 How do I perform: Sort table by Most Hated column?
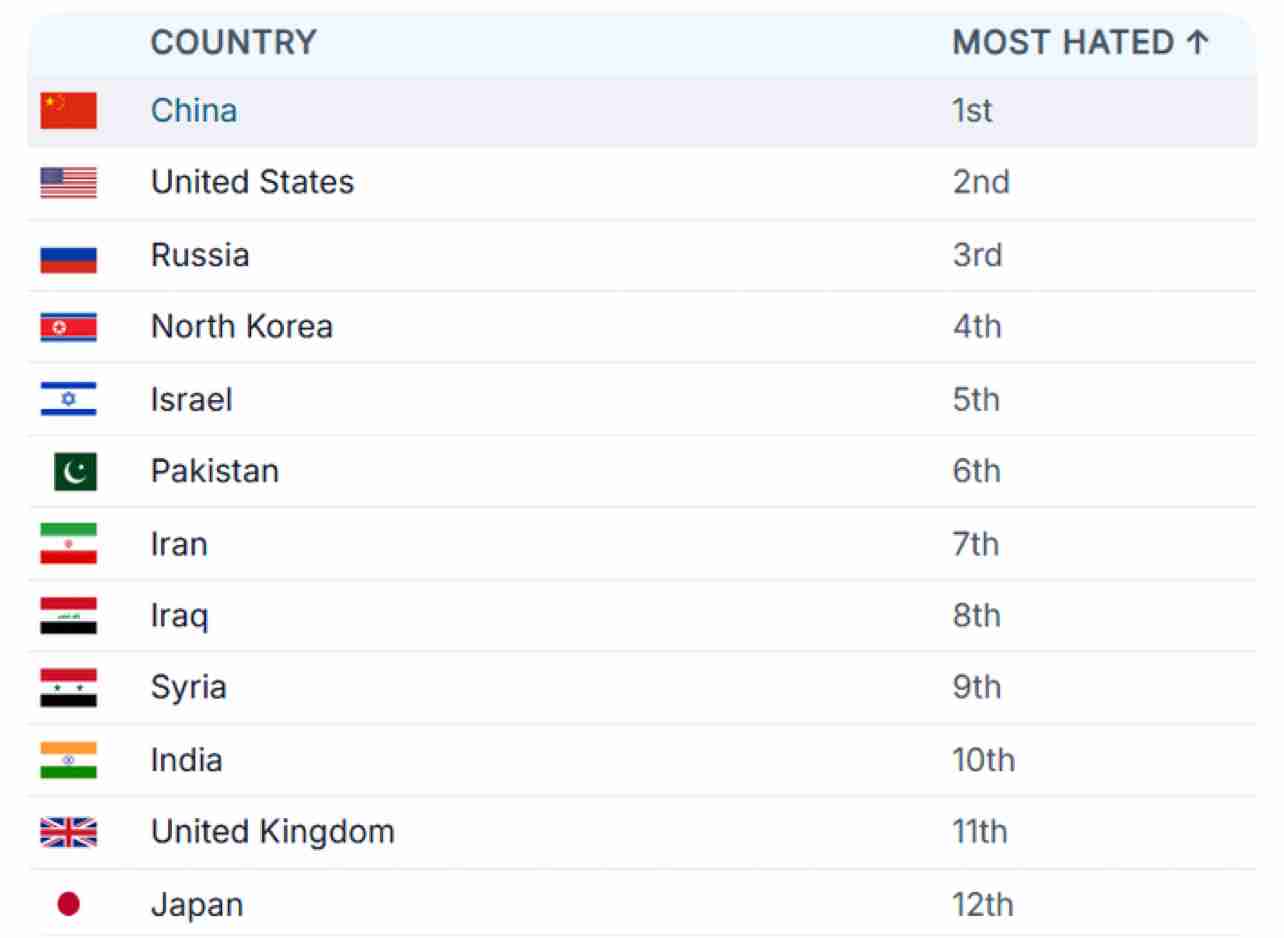point(1080,42)
